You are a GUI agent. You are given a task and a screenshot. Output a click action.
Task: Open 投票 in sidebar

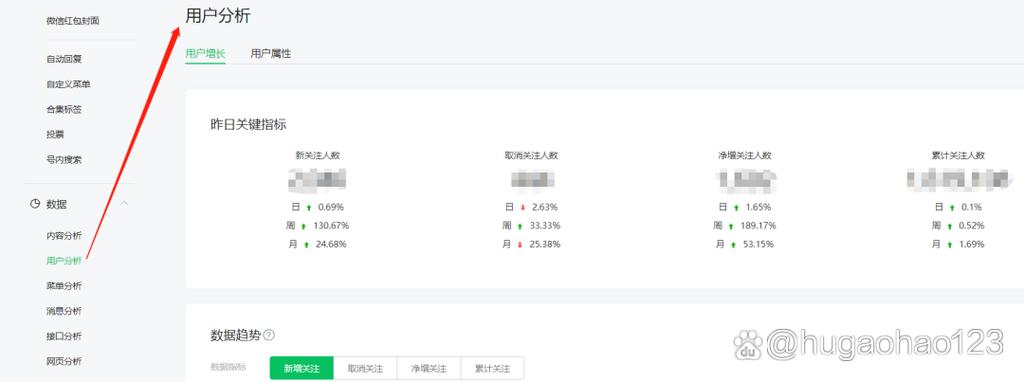pos(55,135)
